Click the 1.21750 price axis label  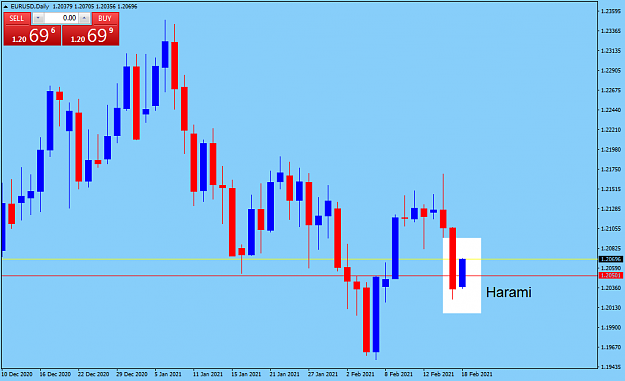coord(611,169)
